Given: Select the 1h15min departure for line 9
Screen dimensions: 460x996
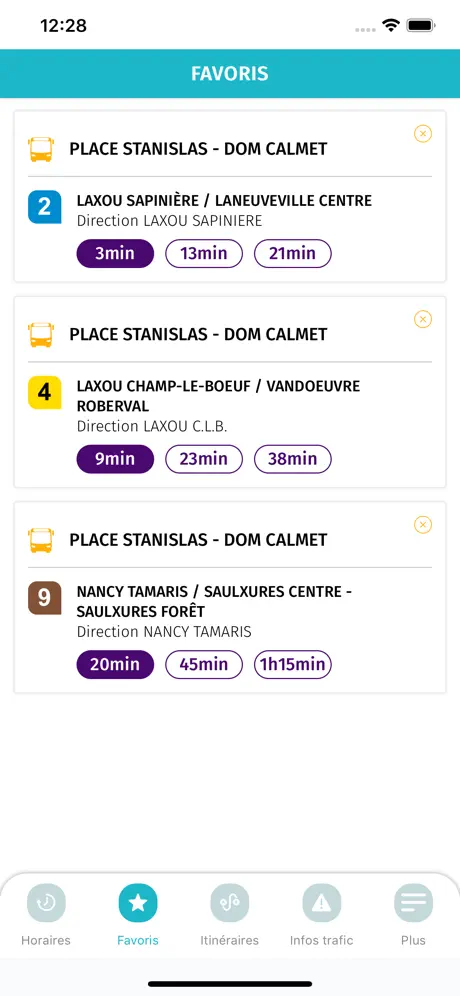Looking at the screenshot, I should click(293, 665).
